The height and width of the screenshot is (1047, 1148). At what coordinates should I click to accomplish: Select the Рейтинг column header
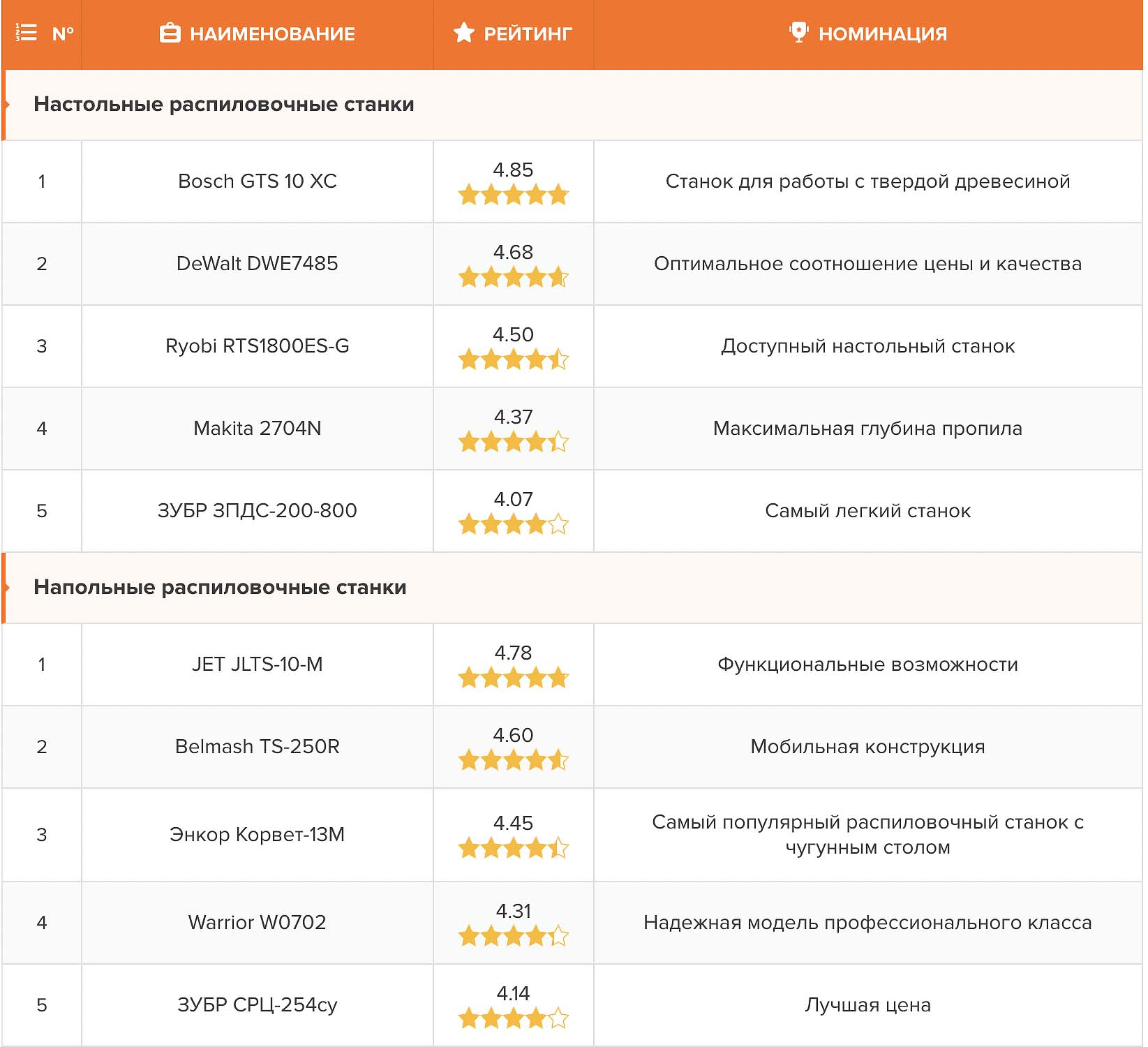527,34
